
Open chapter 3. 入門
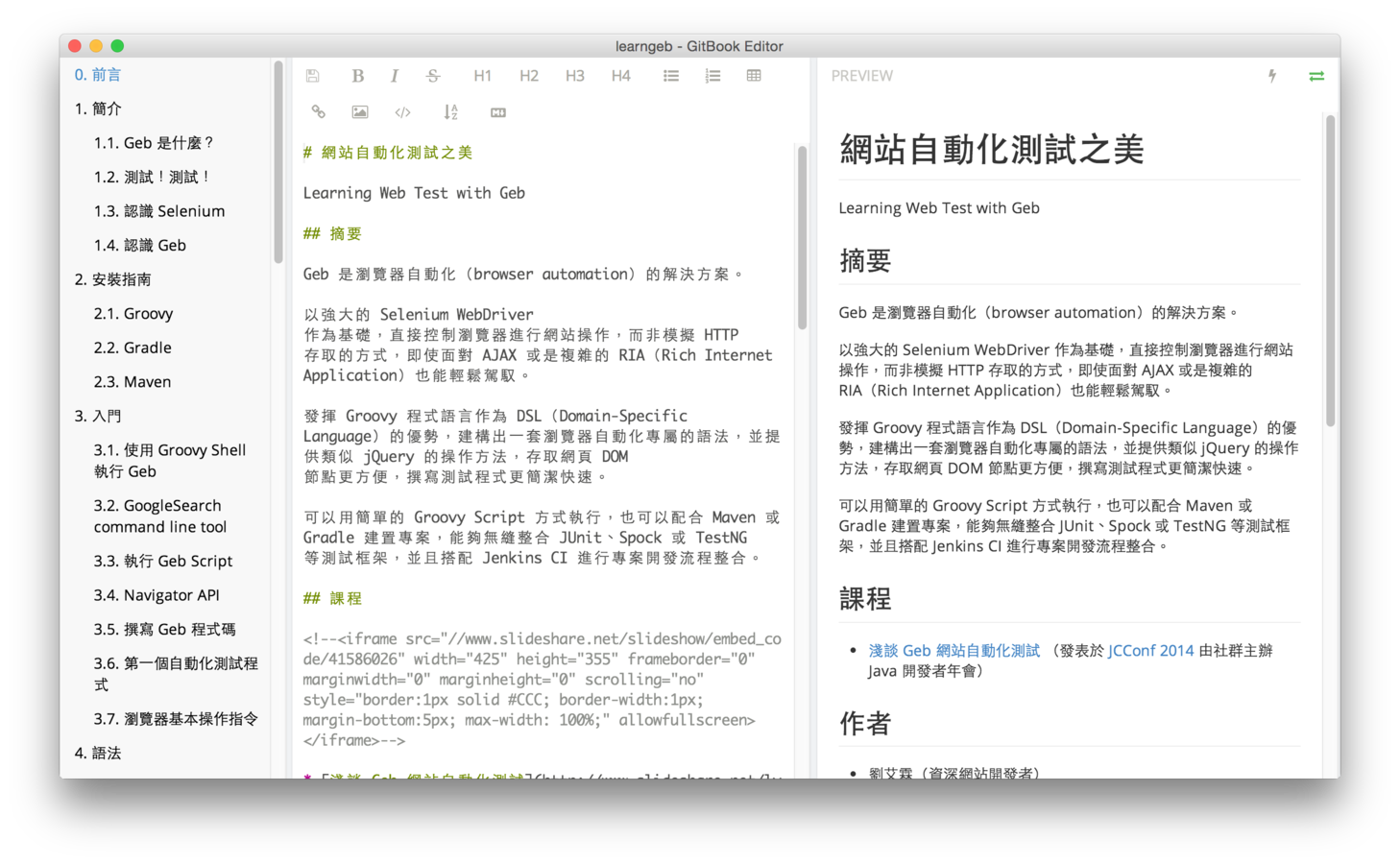[x=98, y=416]
